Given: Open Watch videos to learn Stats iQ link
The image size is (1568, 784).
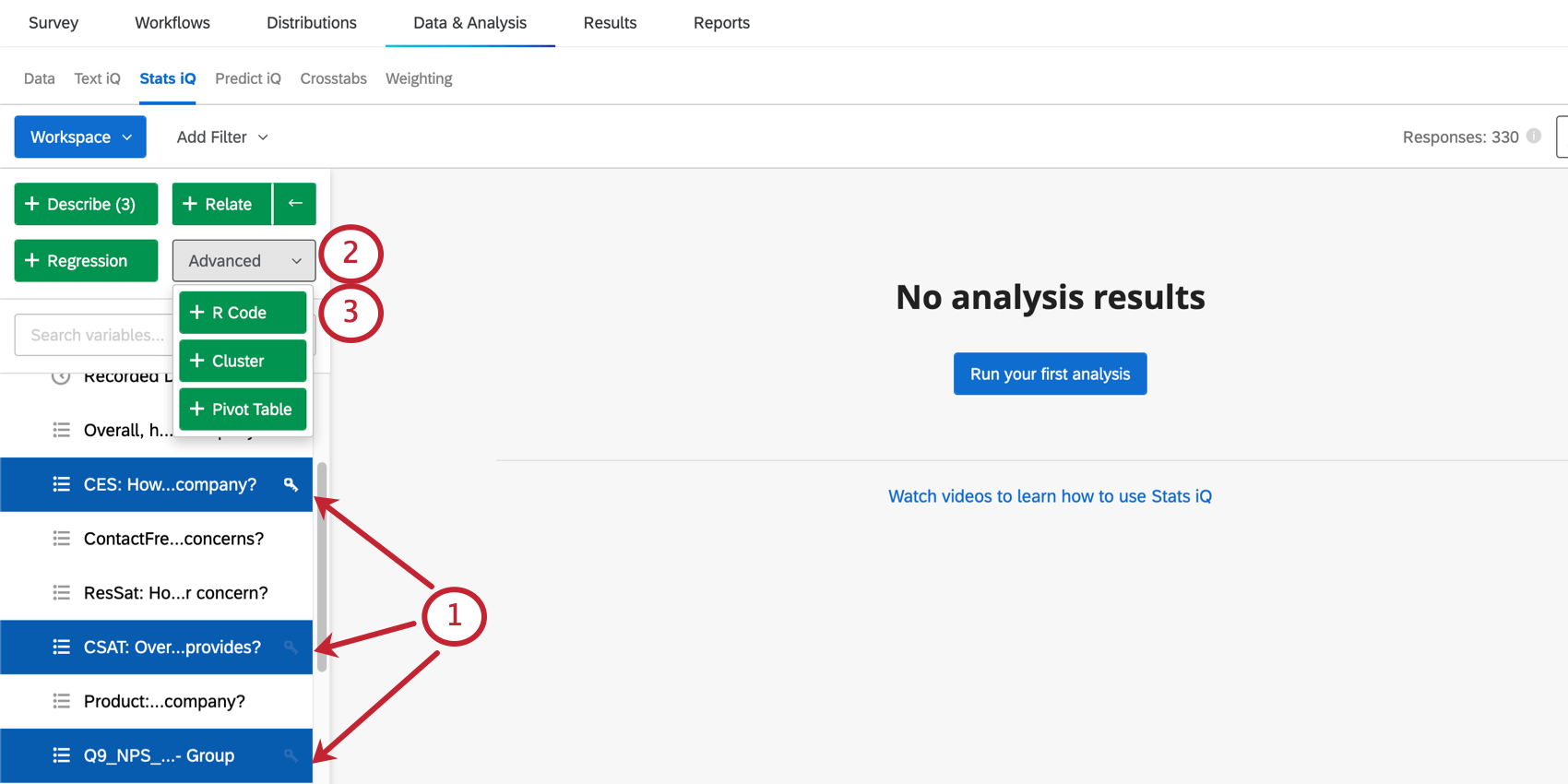Looking at the screenshot, I should pyautogui.click(x=1050, y=496).
